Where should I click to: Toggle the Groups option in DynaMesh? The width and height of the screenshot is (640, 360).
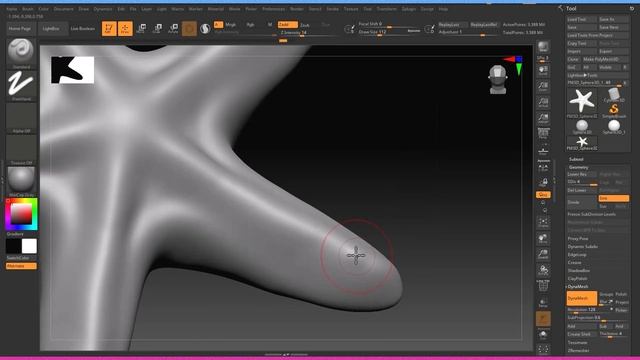coord(606,294)
